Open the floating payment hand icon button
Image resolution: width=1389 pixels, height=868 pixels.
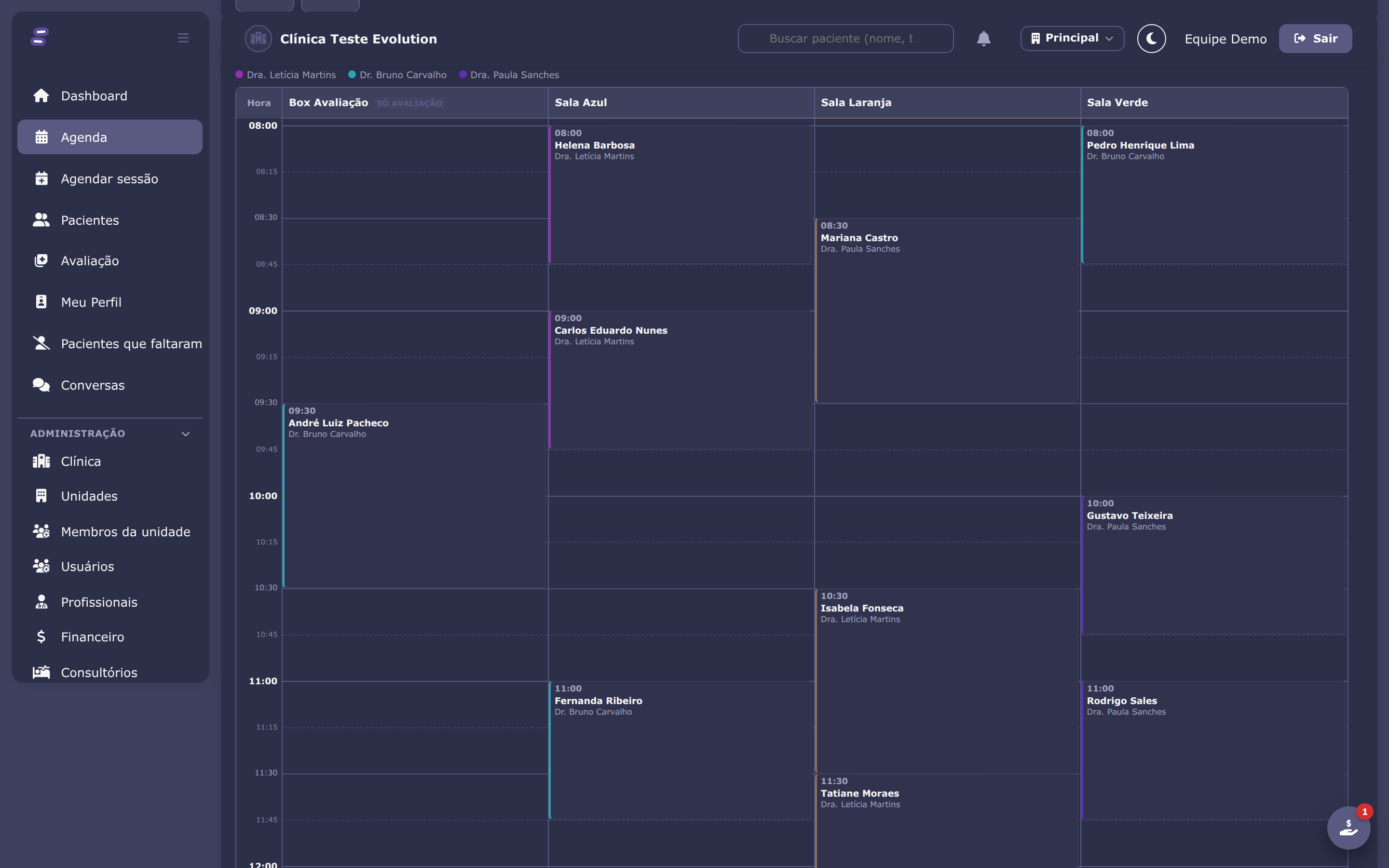coord(1349,828)
